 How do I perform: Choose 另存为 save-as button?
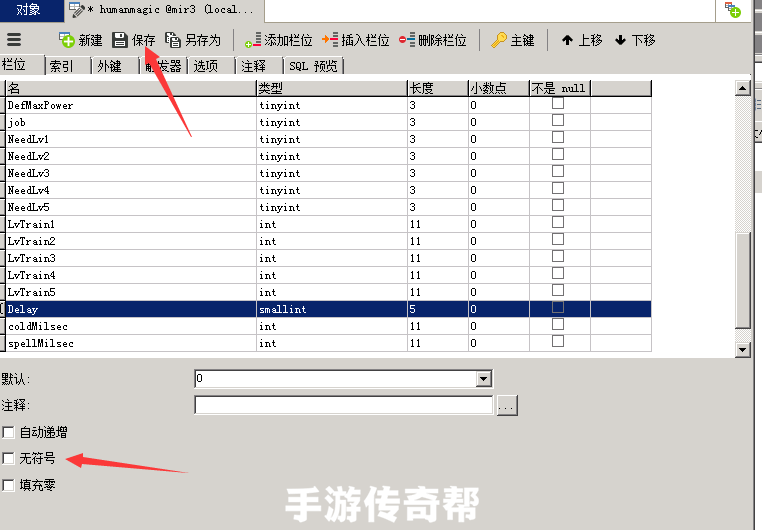(x=193, y=40)
